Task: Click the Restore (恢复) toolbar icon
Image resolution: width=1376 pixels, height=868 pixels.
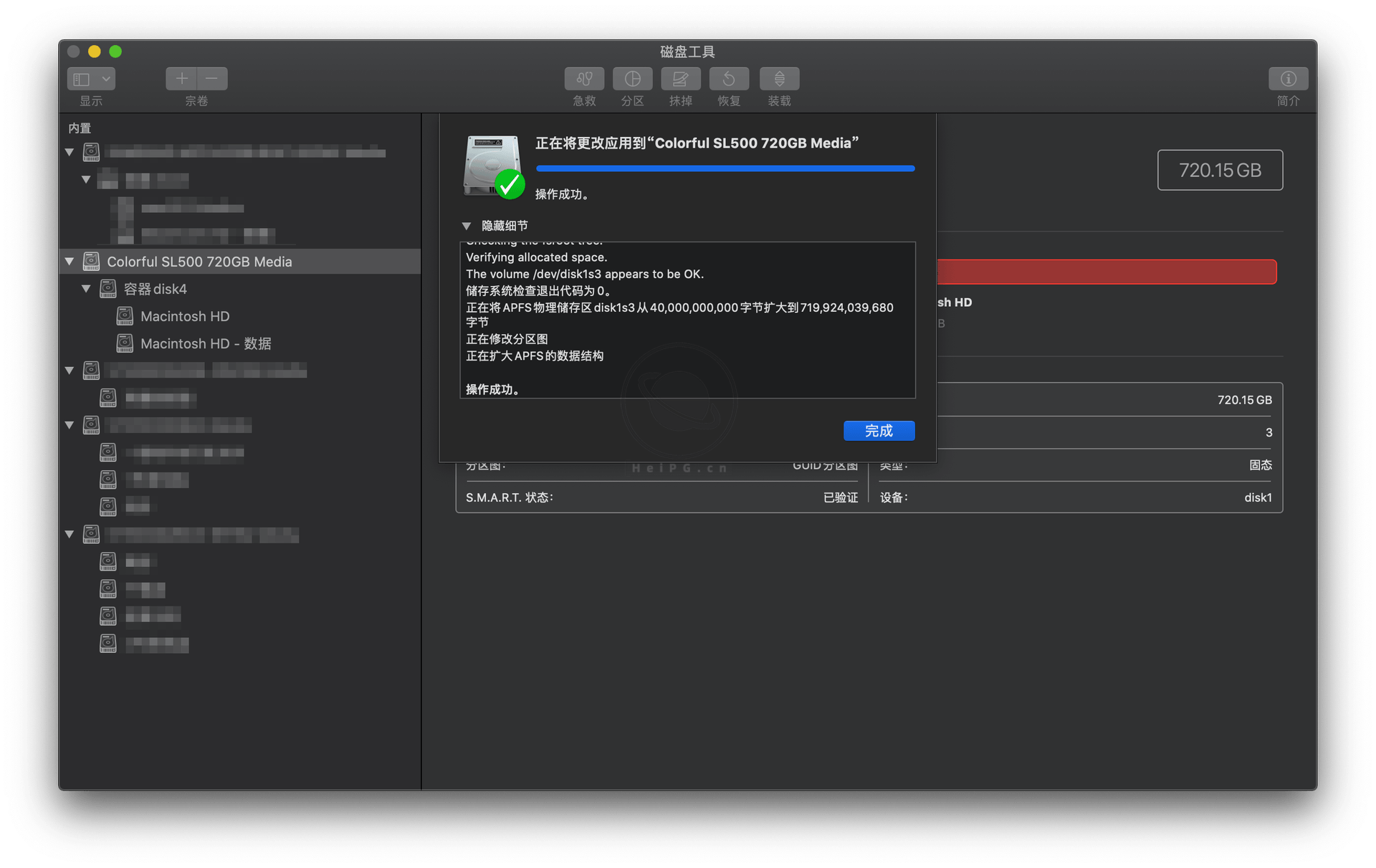Action: coord(729,79)
